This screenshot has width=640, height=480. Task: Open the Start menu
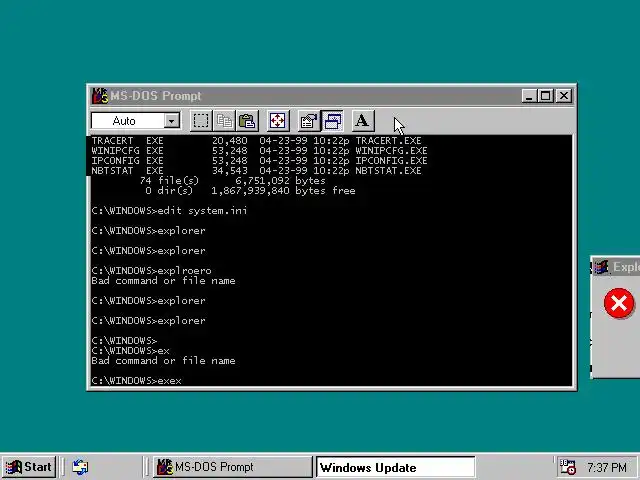[29, 467]
